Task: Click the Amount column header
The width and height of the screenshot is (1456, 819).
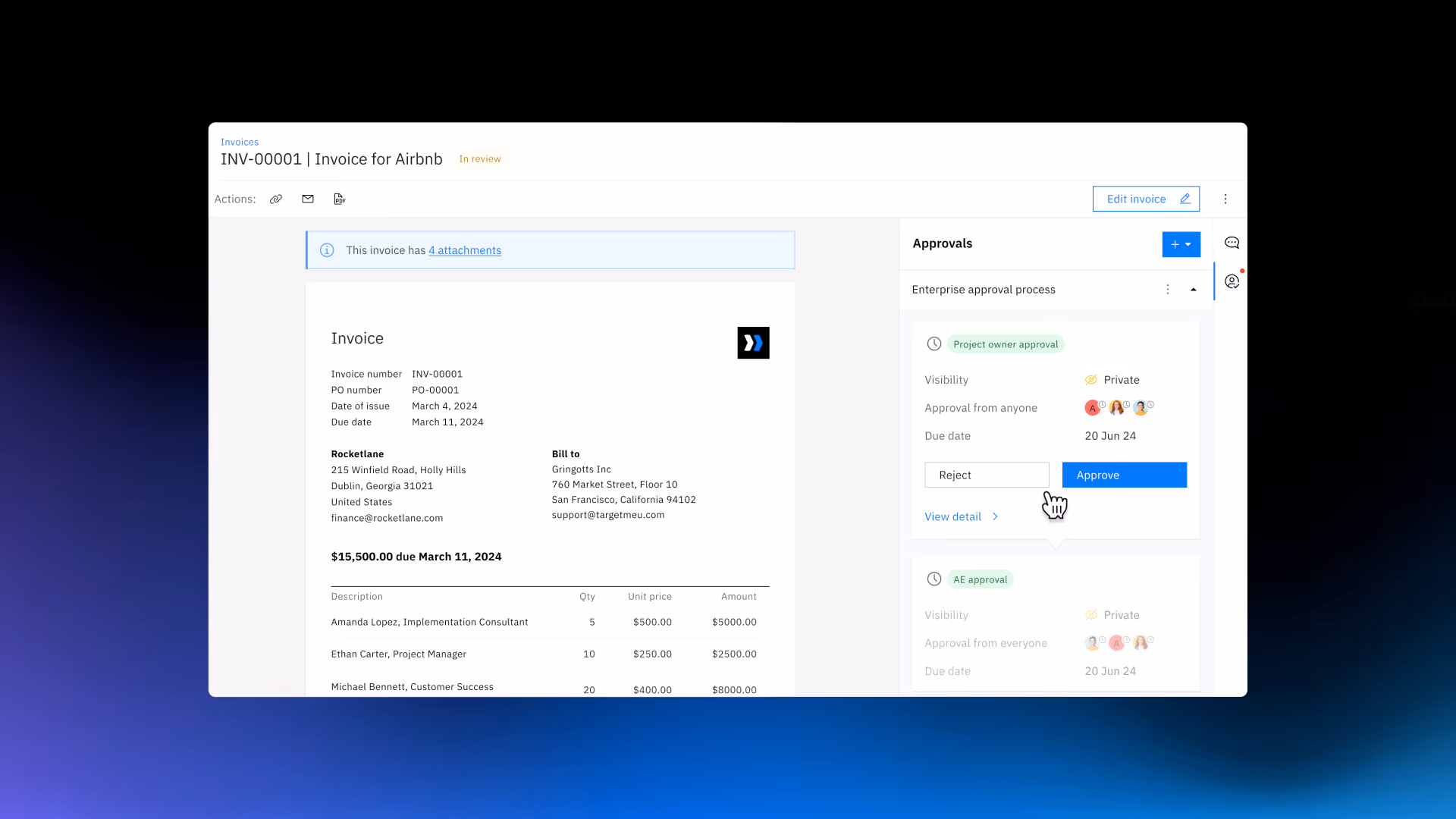Action: [x=739, y=597]
